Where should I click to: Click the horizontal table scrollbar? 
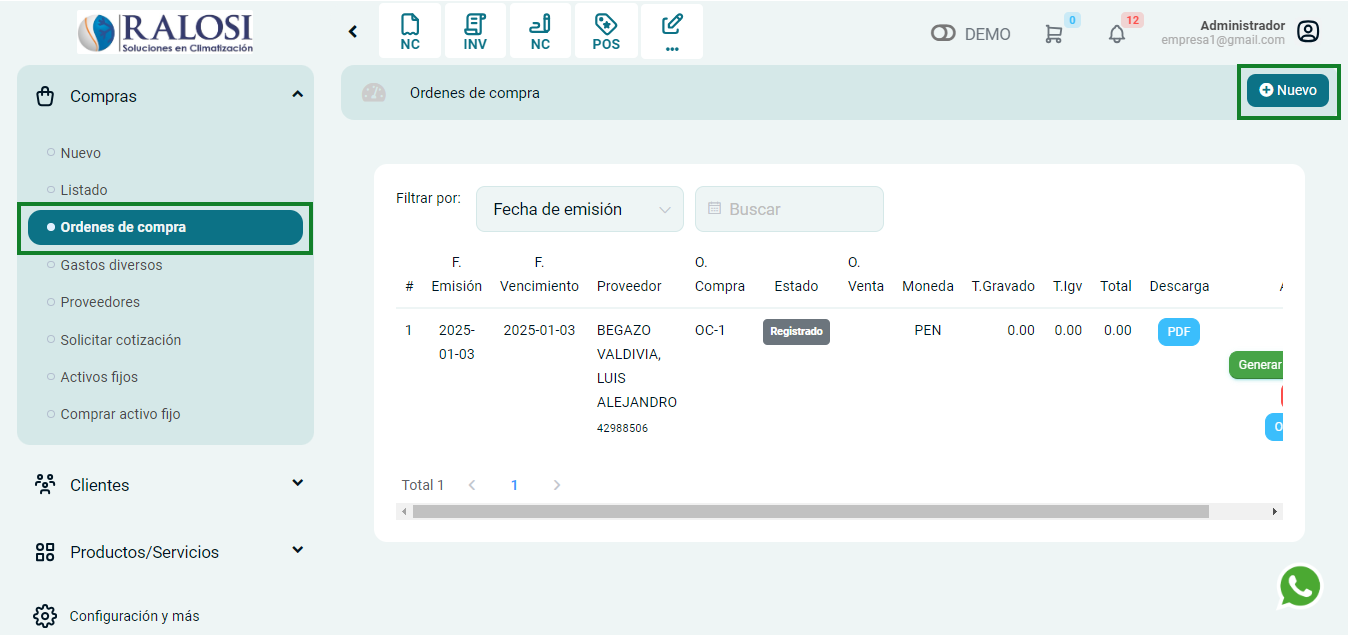(810, 511)
